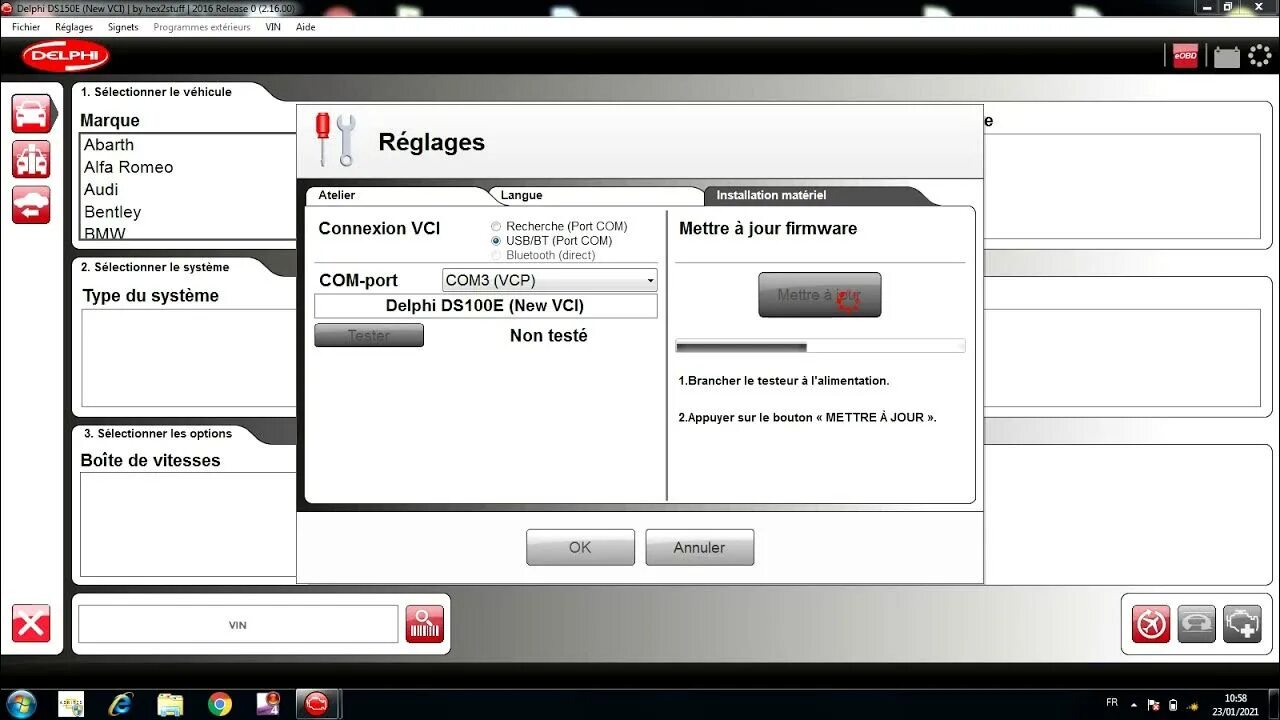Click the OK button in Réglages
Screen dimensions: 1280x720
(580, 547)
